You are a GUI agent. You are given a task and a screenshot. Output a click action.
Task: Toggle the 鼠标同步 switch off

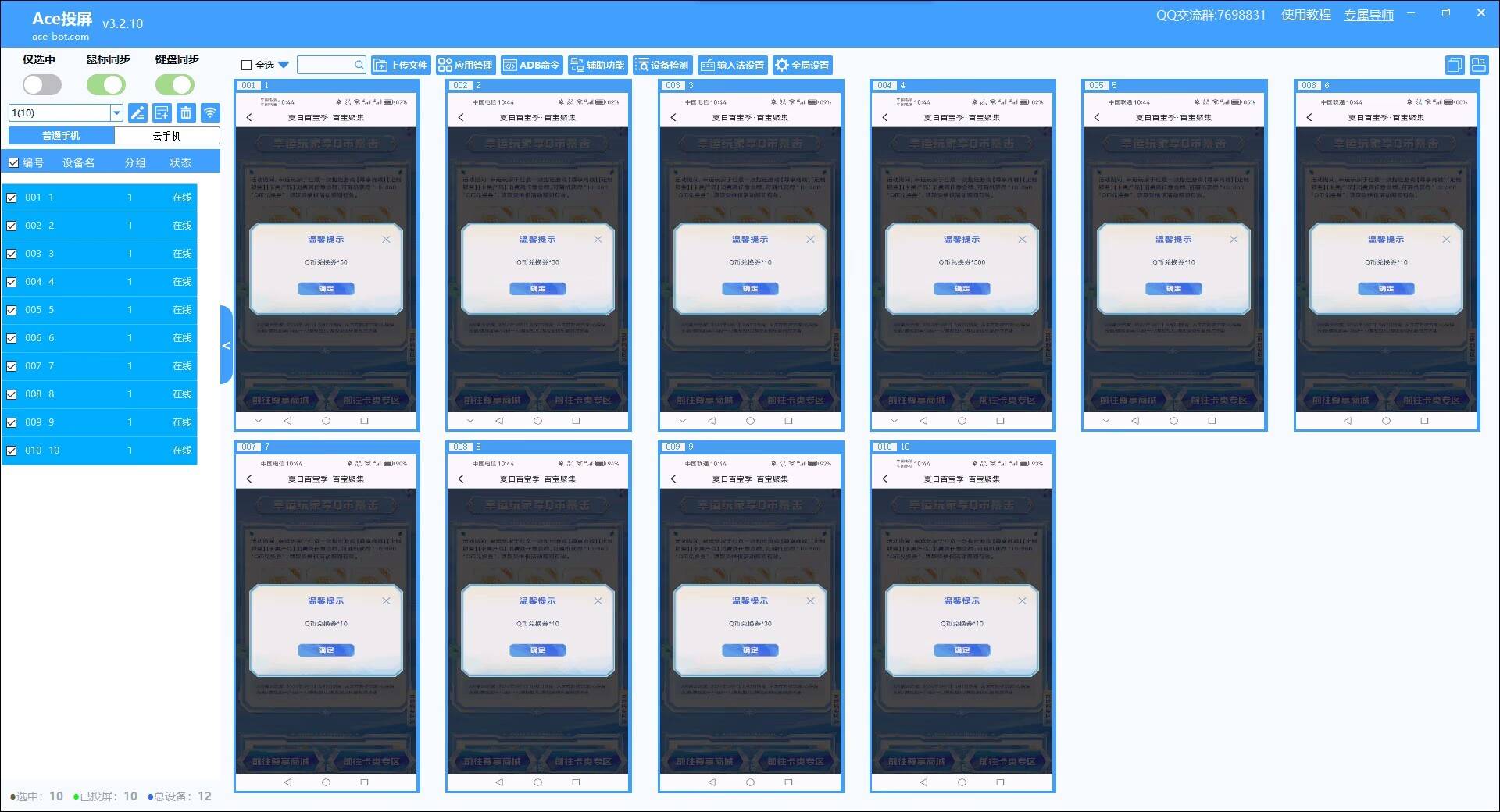click(x=105, y=84)
